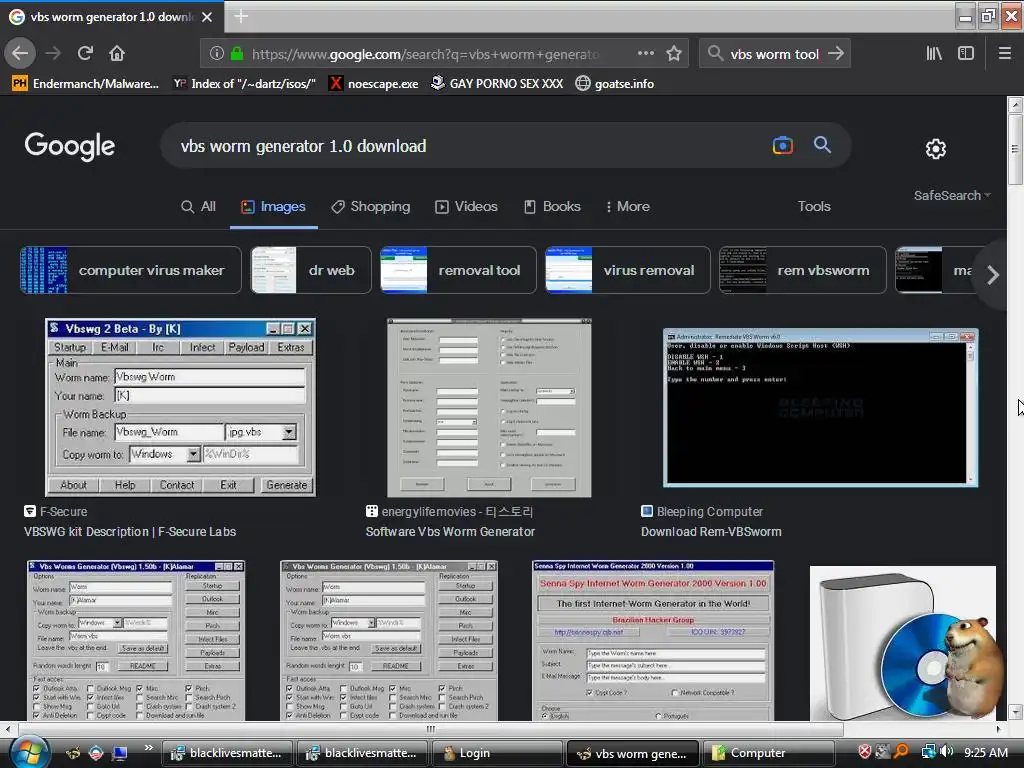
Task: Reload the current page
Action: [85, 54]
